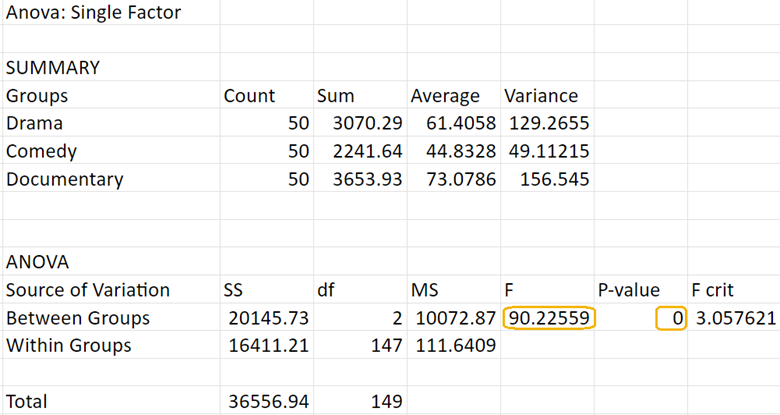780x415 pixels.
Task: Click the Drama group label cell
Action: point(34,124)
